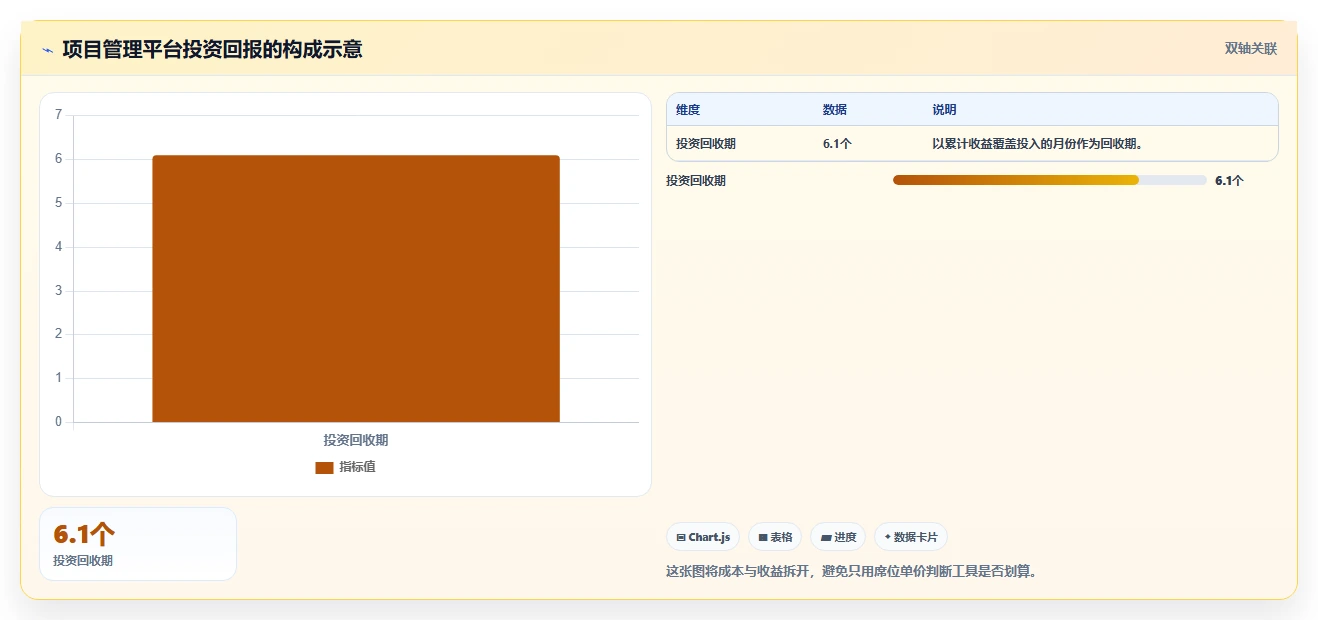Click the 投资回收期 cell in the table

pyautogui.click(x=706, y=144)
